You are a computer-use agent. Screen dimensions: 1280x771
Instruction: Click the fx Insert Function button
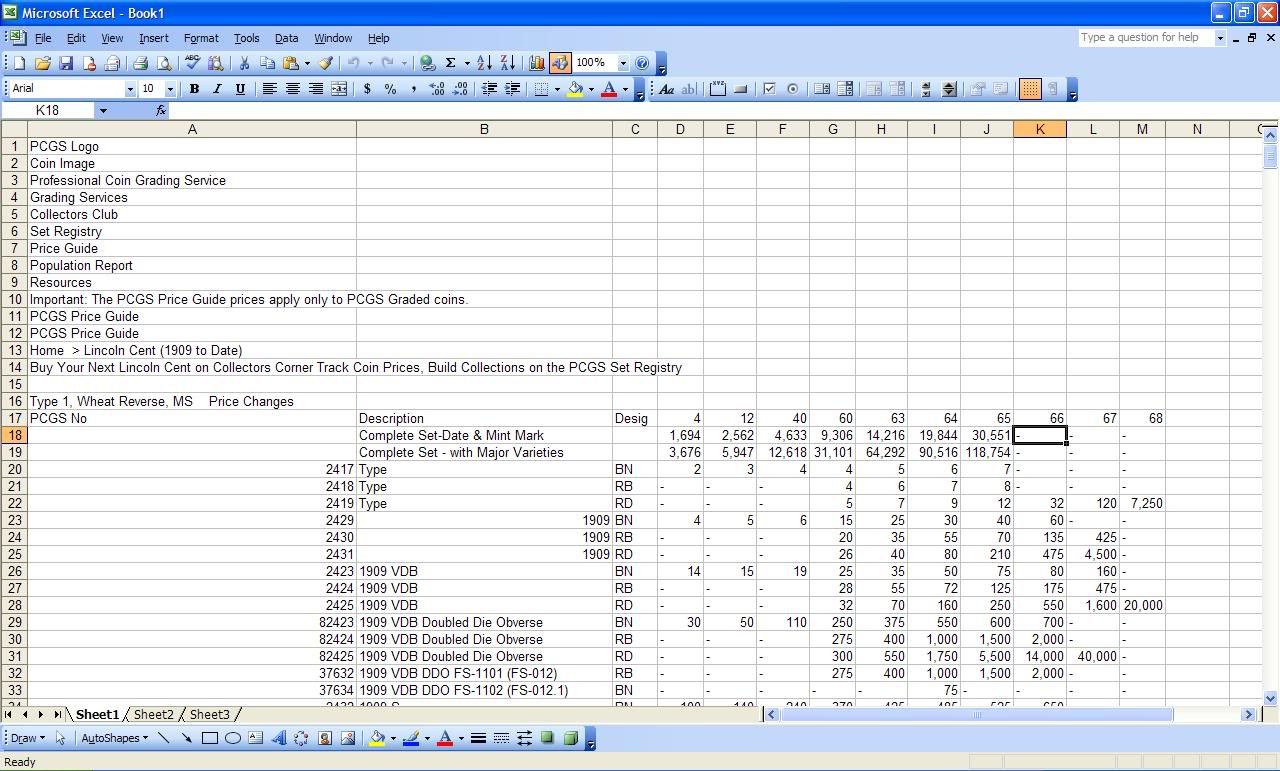[x=161, y=110]
